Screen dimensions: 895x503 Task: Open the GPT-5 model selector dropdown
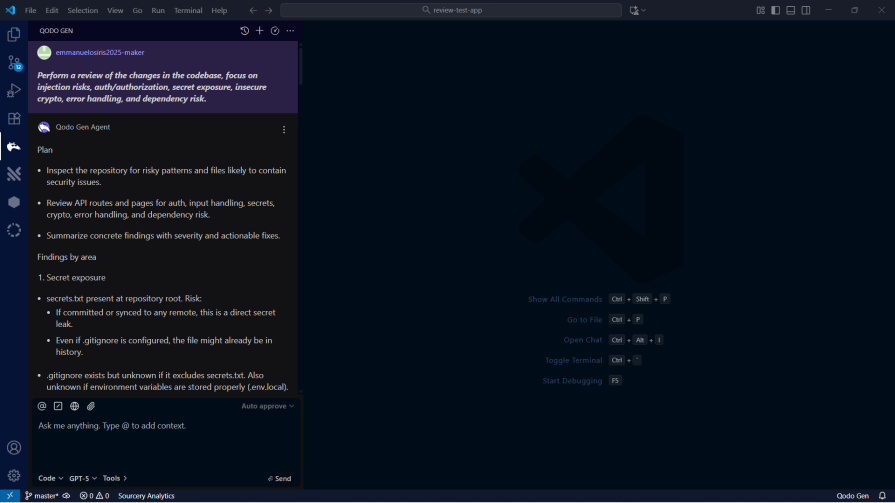pyautogui.click(x=82, y=478)
